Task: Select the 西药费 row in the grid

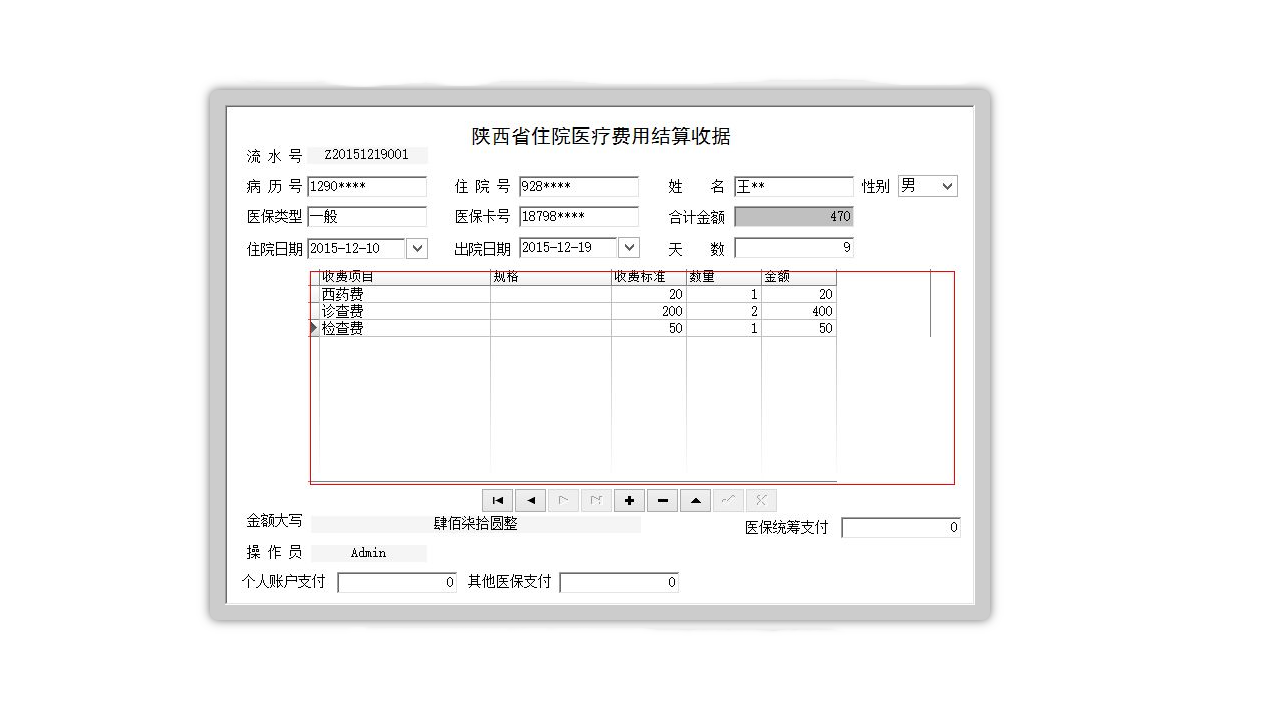Action: [400, 294]
